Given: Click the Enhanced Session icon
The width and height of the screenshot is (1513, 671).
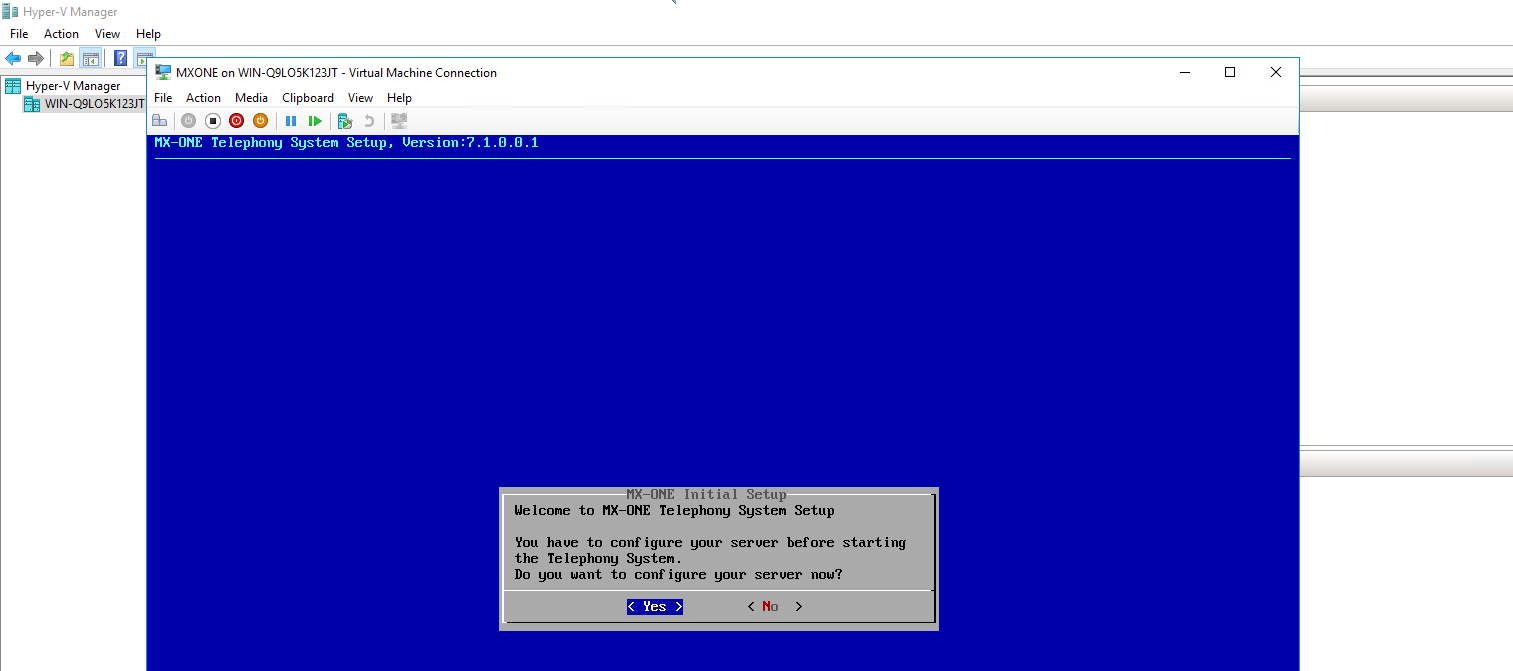Looking at the screenshot, I should click(399, 121).
